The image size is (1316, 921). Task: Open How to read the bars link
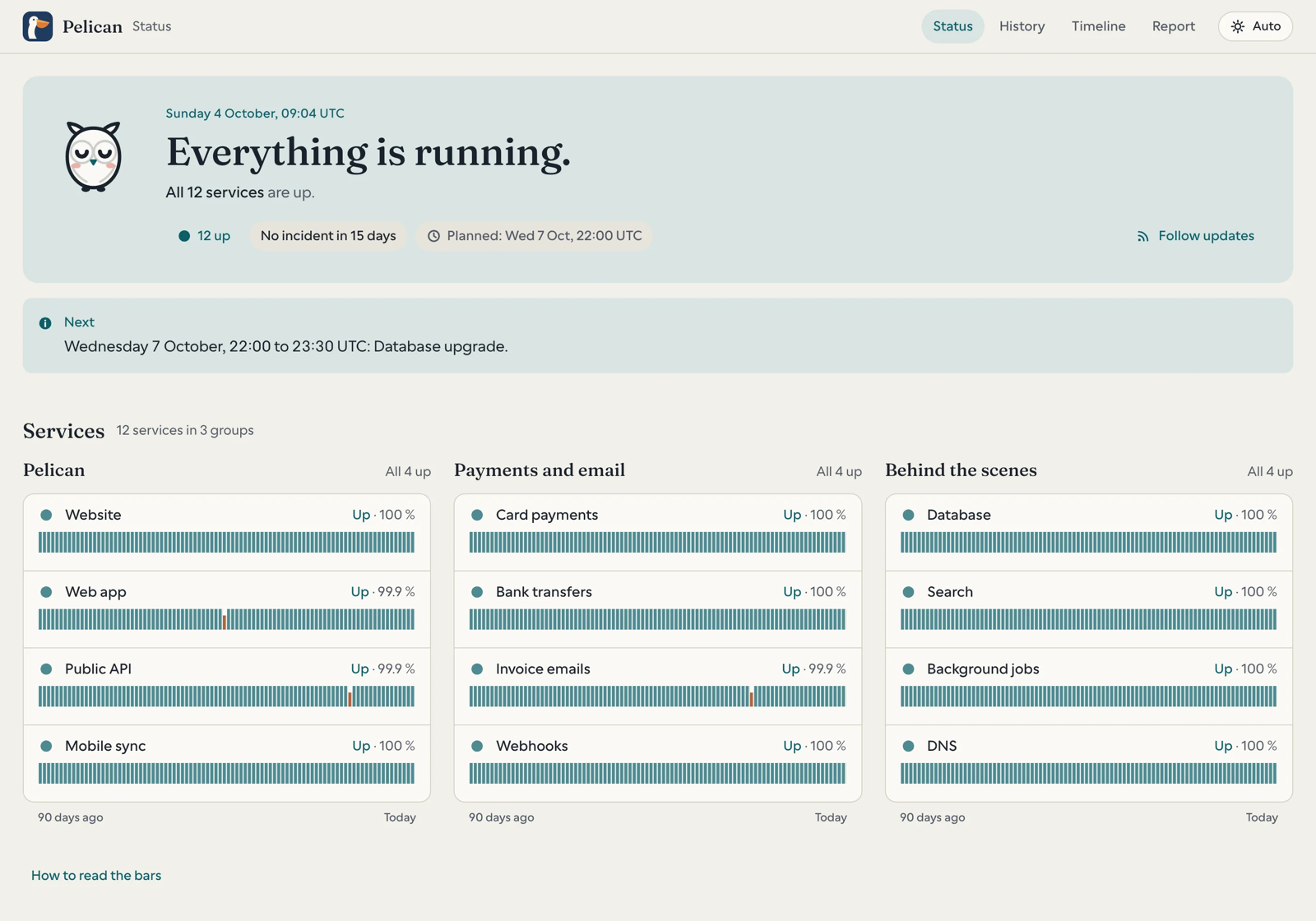click(96, 876)
